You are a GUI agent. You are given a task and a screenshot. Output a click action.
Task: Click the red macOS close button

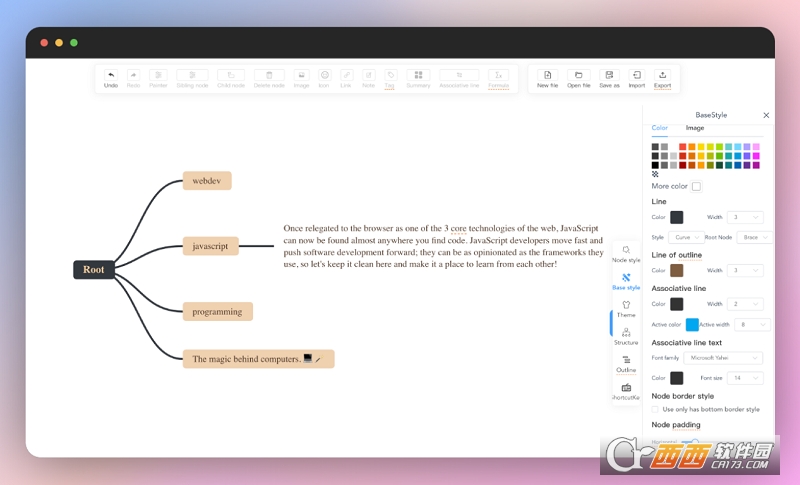click(44, 43)
